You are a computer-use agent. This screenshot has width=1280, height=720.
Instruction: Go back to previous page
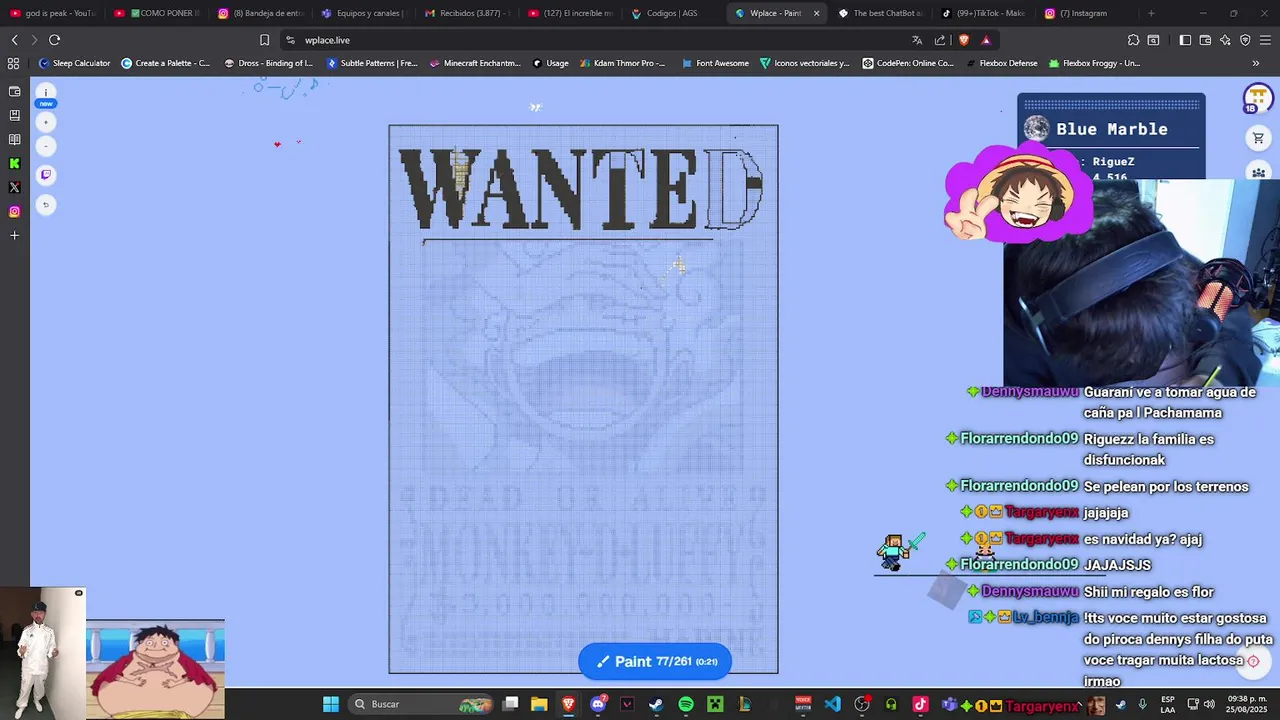[x=14, y=40]
